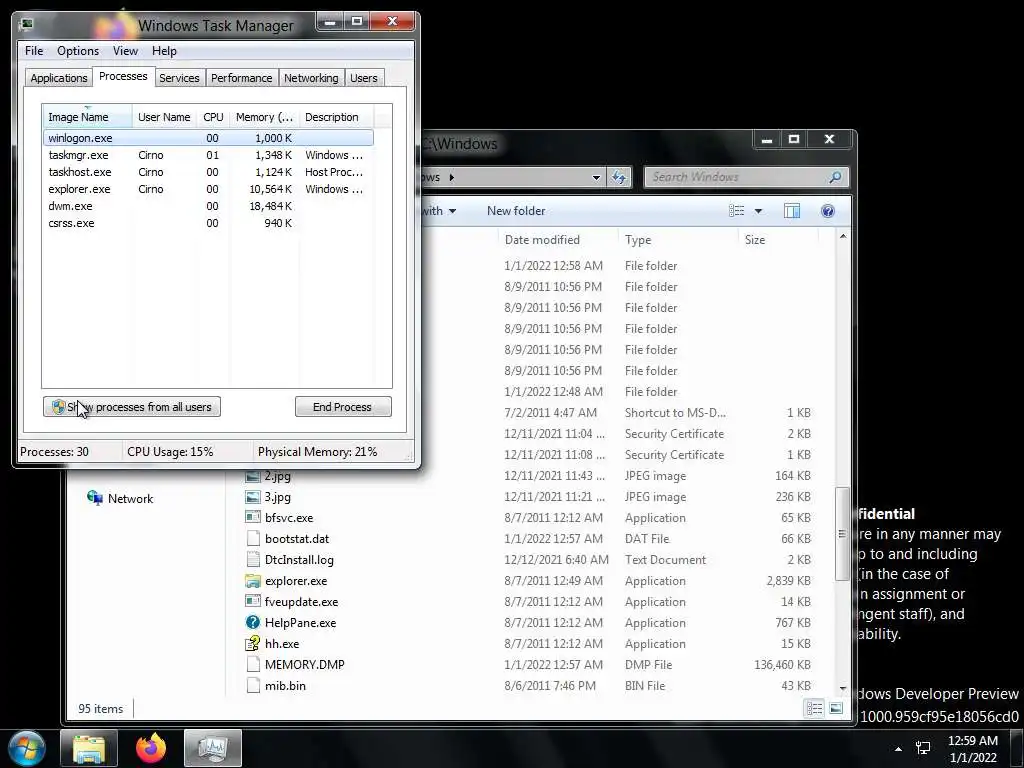Show hidden tray icons arrow
The width and height of the screenshot is (1024, 768).
899,748
